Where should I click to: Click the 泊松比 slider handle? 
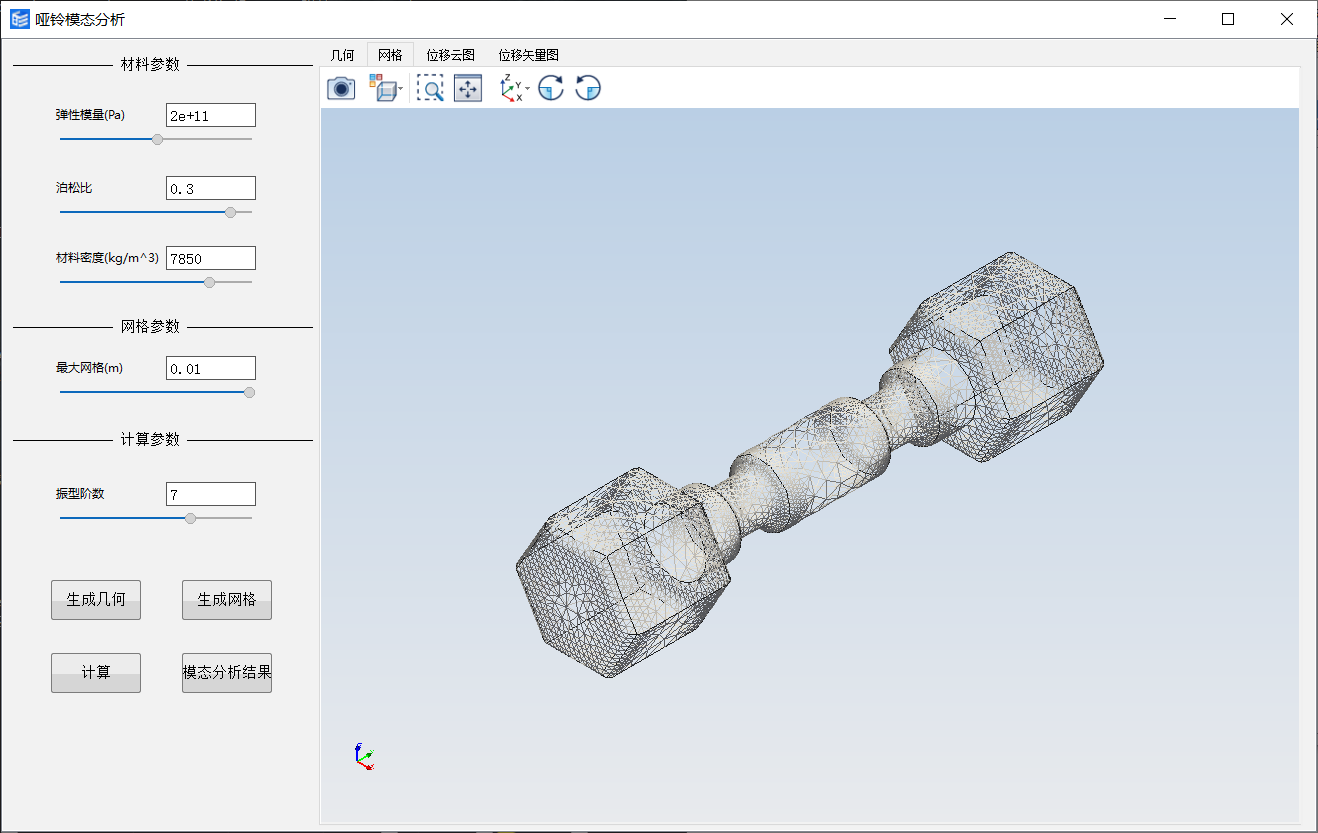click(x=231, y=212)
